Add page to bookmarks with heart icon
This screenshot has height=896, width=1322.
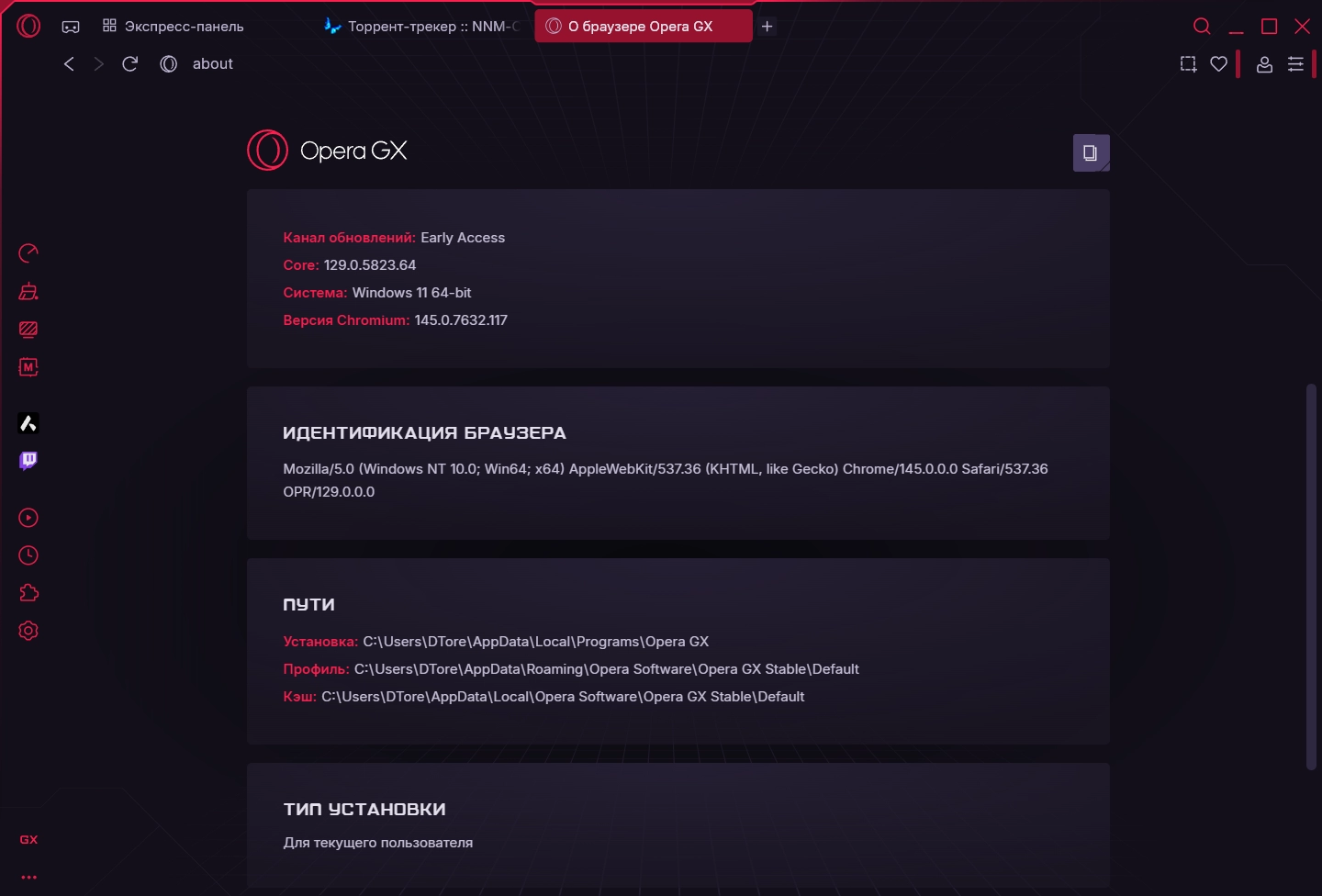[1219, 63]
